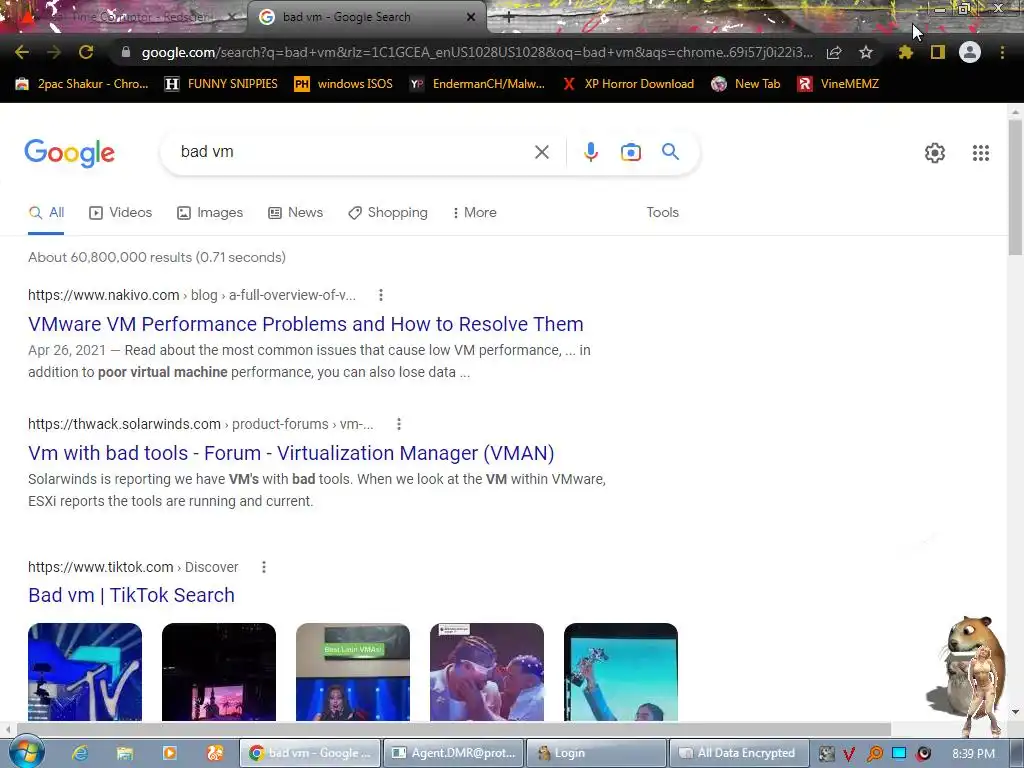
Task: Open the Extensions puzzle icon
Action: coord(905,52)
